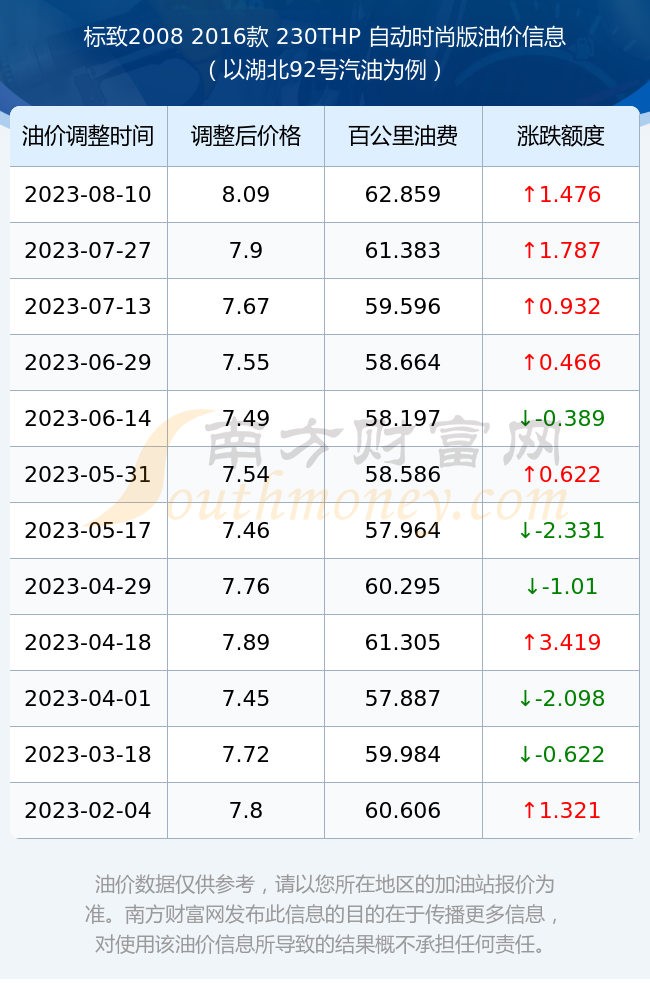The width and height of the screenshot is (650, 1000).
Task: Select the 2023-08-10 date cell
Action: (x=88, y=195)
